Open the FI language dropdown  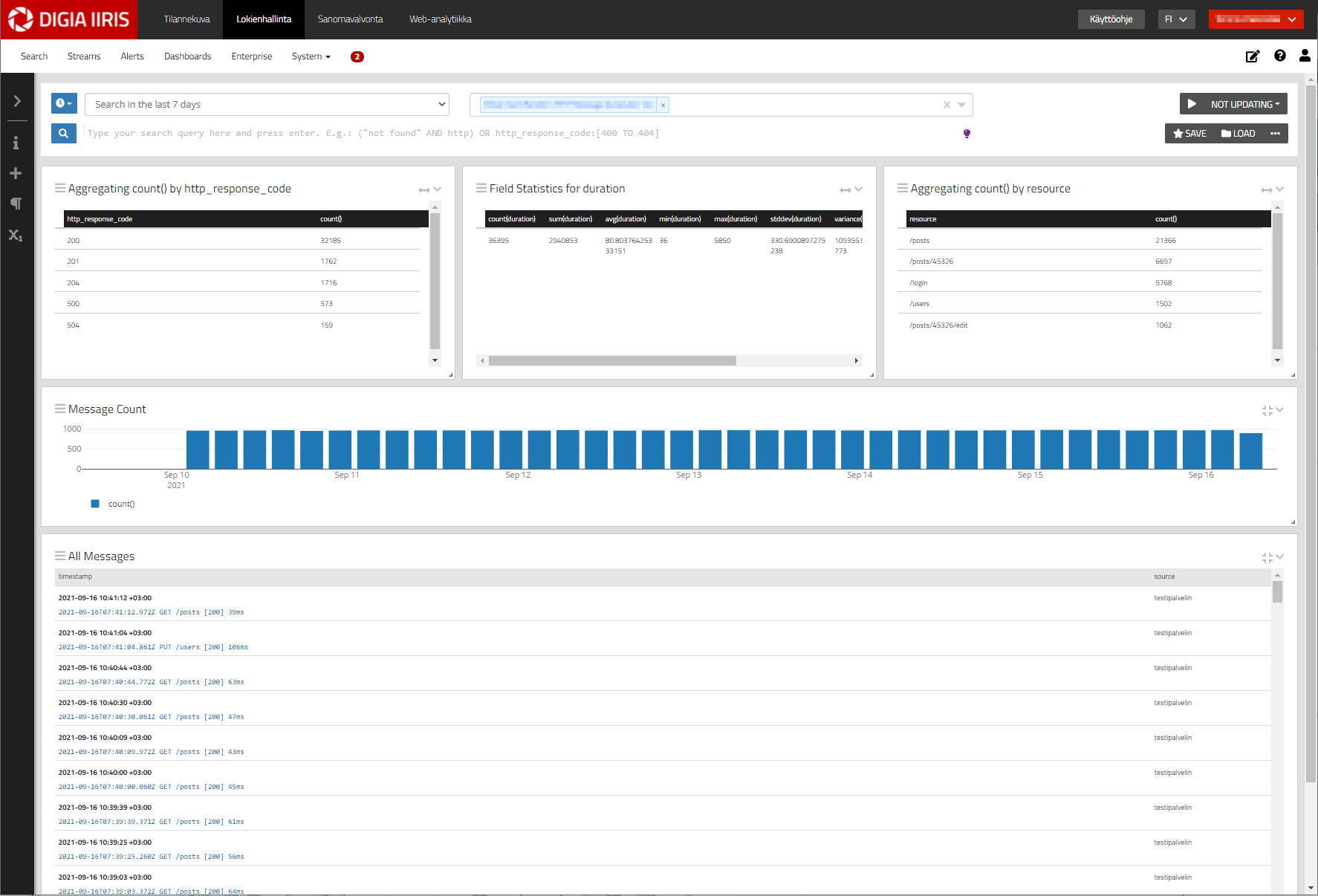1176,19
